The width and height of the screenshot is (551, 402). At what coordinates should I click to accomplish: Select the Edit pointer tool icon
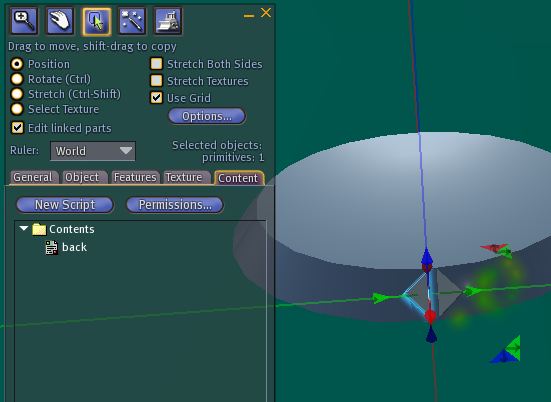pyautogui.click(x=97, y=21)
